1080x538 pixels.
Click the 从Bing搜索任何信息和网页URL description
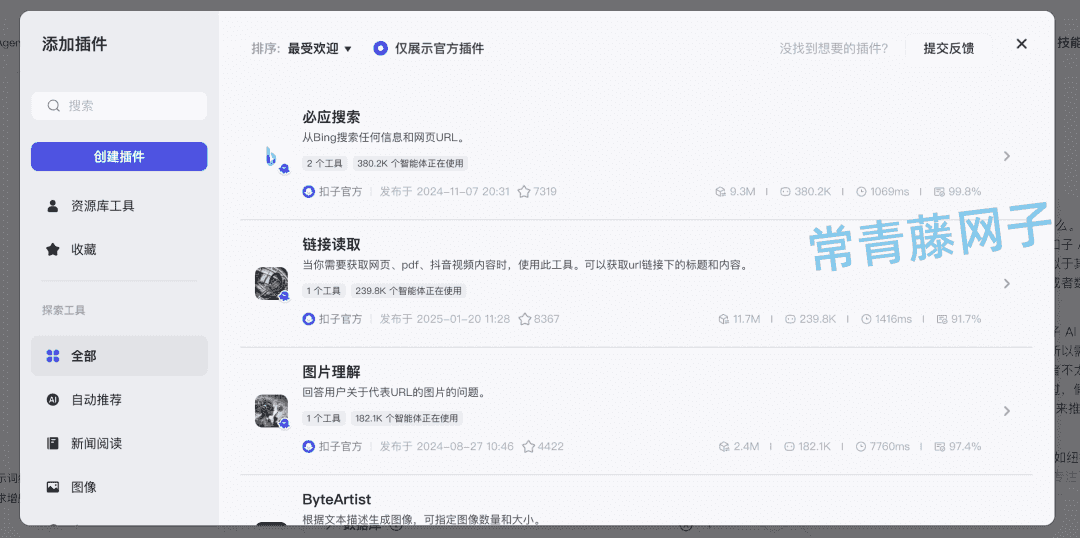click(384, 137)
